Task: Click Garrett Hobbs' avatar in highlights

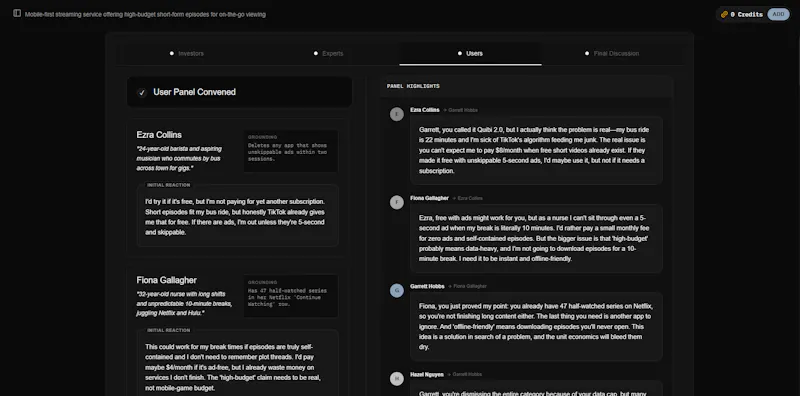Action: (397, 291)
